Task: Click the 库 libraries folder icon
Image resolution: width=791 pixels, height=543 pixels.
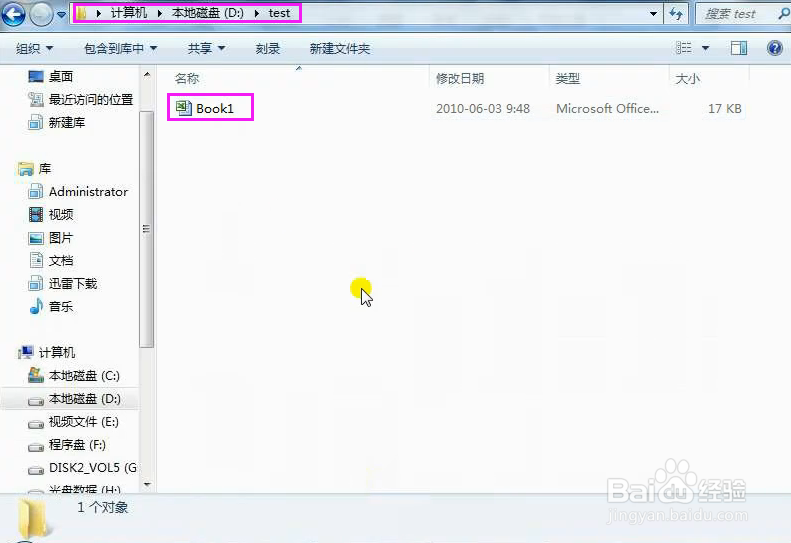Action: pos(26,169)
